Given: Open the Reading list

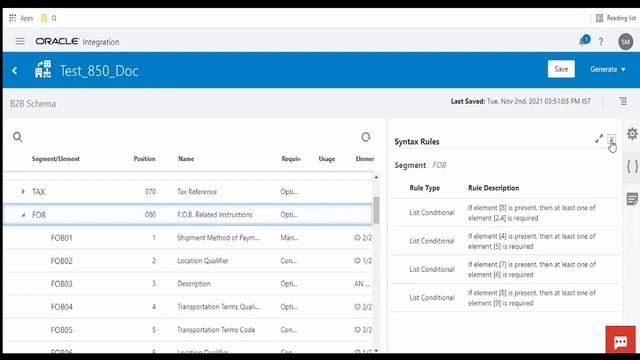Looking at the screenshot, I should pos(616,18).
